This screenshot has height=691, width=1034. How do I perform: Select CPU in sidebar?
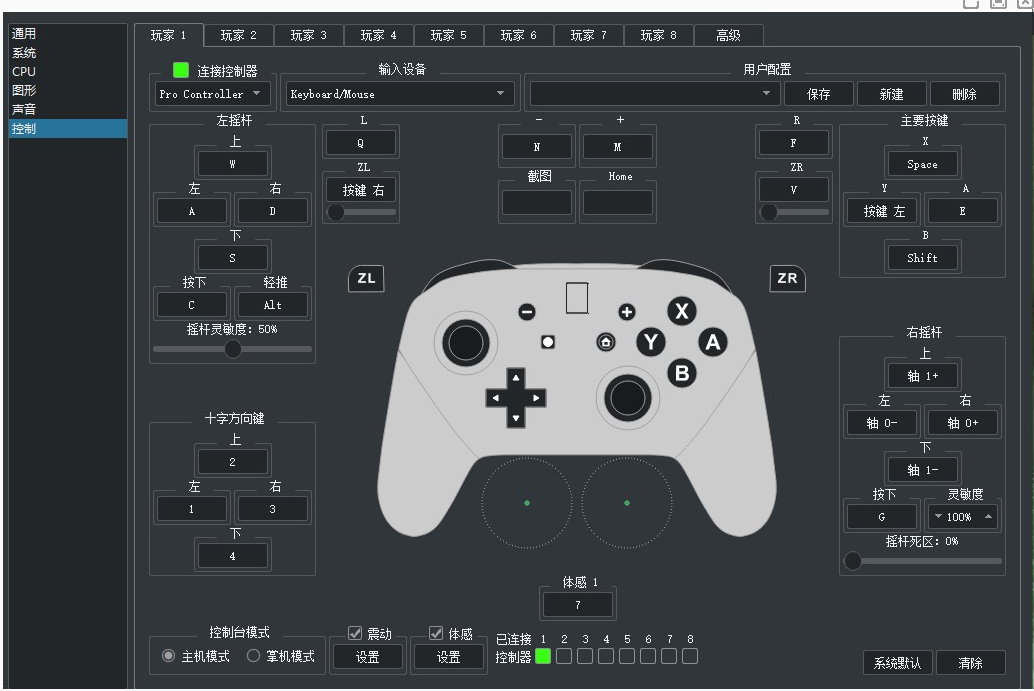tap(67, 71)
